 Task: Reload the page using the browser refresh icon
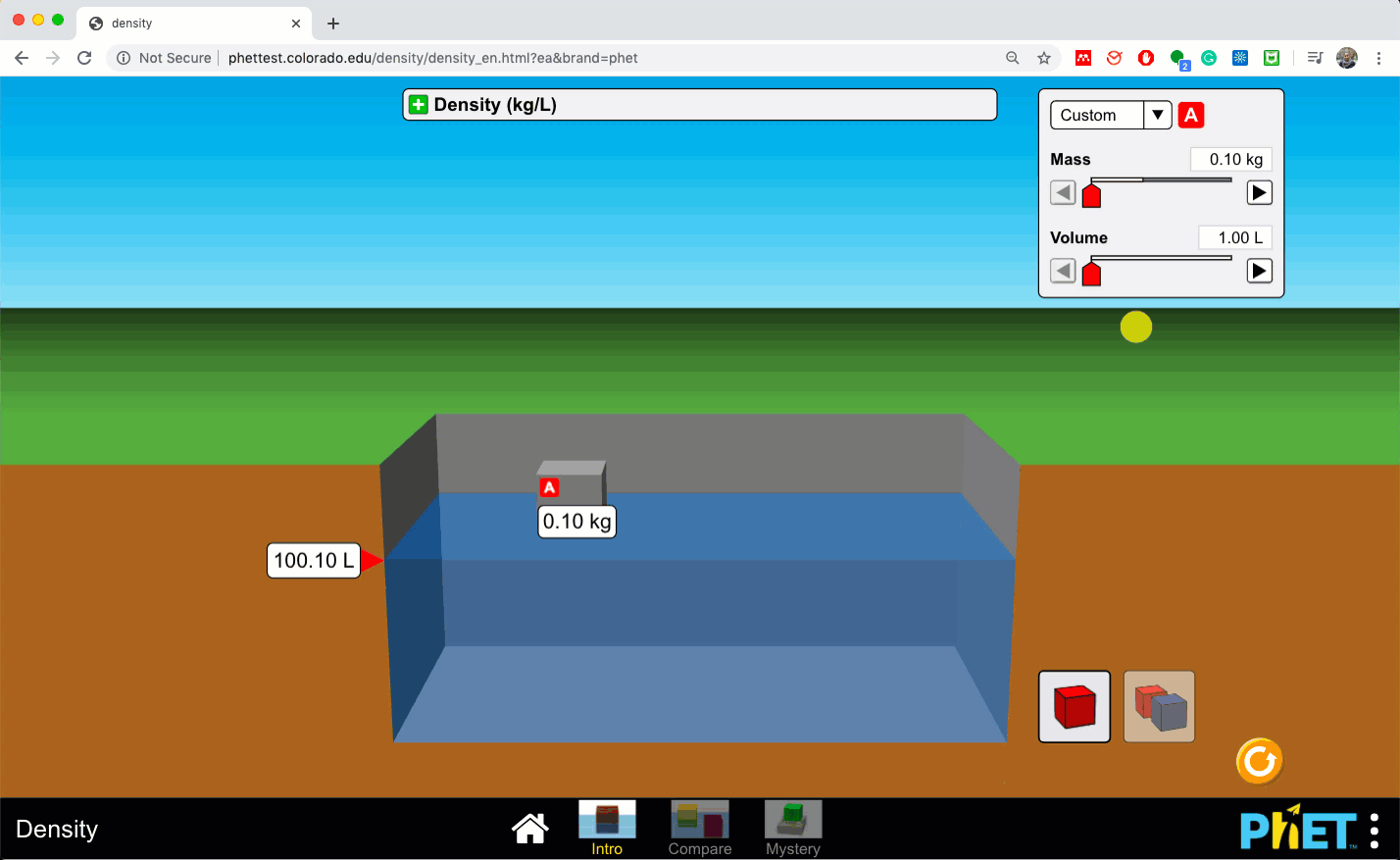84,58
